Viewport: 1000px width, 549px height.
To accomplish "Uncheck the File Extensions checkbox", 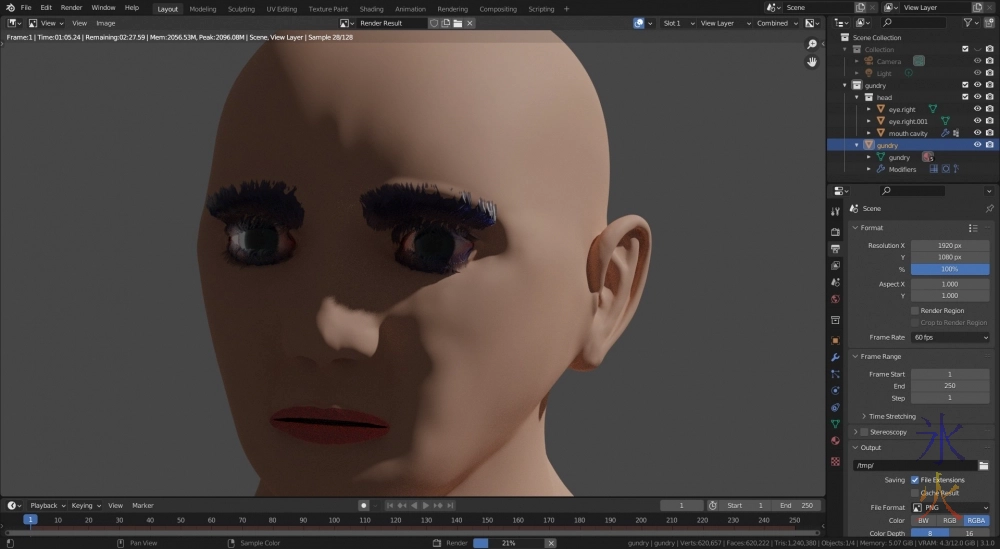I will coord(915,480).
